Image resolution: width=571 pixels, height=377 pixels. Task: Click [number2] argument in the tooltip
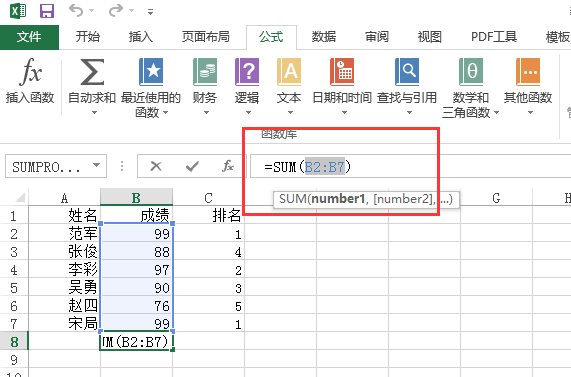403,199
